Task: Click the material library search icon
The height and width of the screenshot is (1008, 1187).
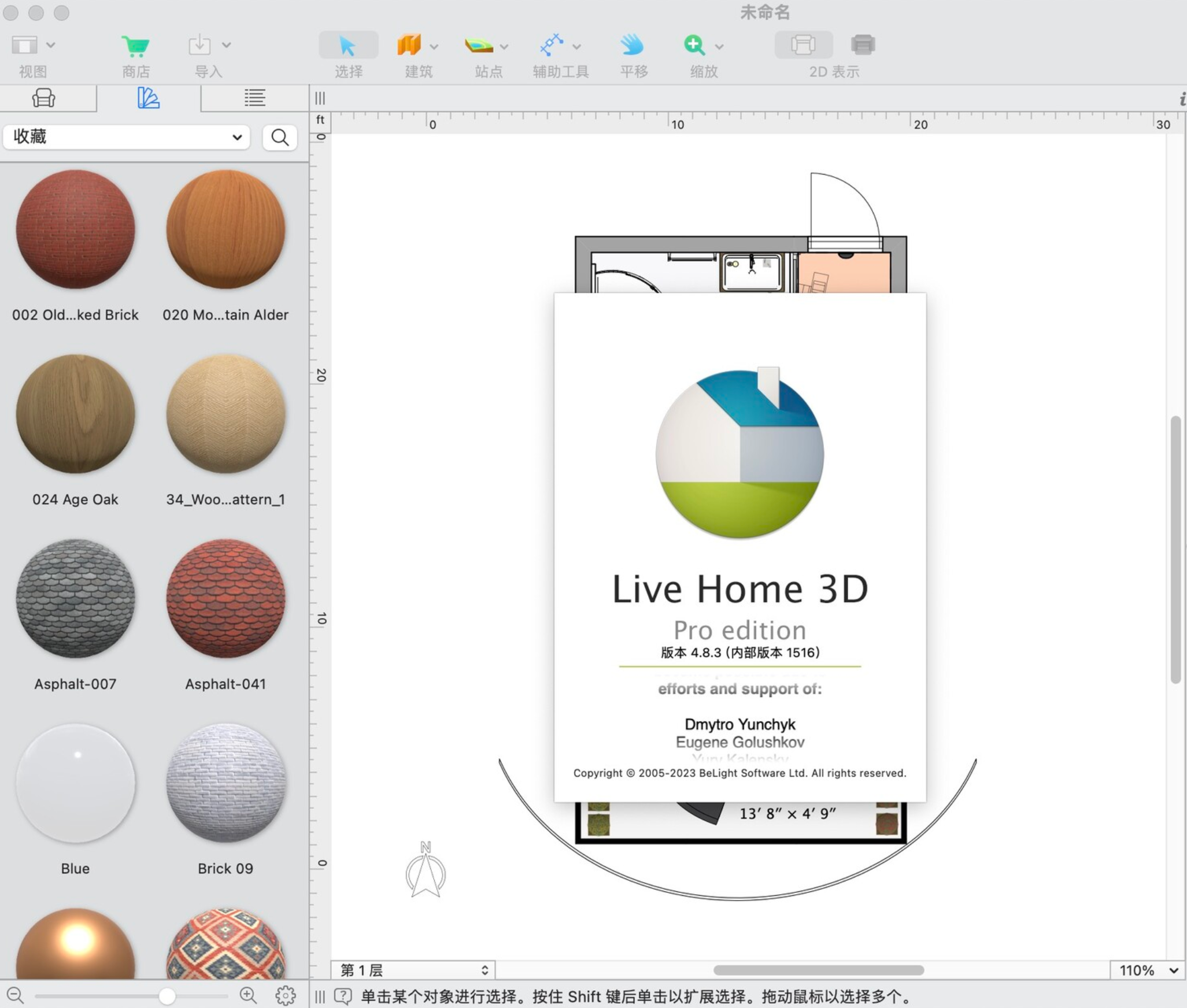Action: coord(280,138)
